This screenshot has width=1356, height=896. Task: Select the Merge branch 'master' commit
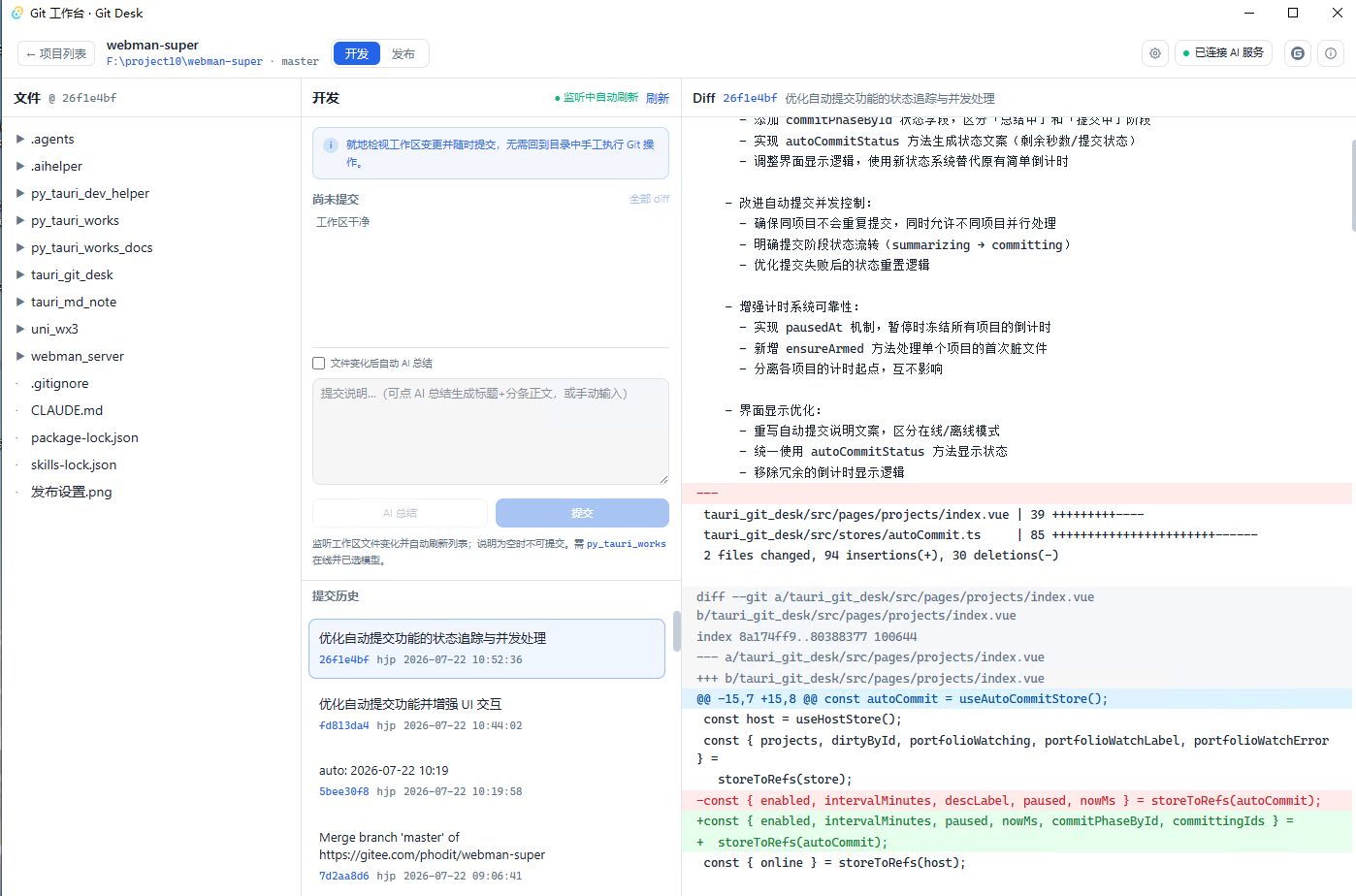coord(487,855)
